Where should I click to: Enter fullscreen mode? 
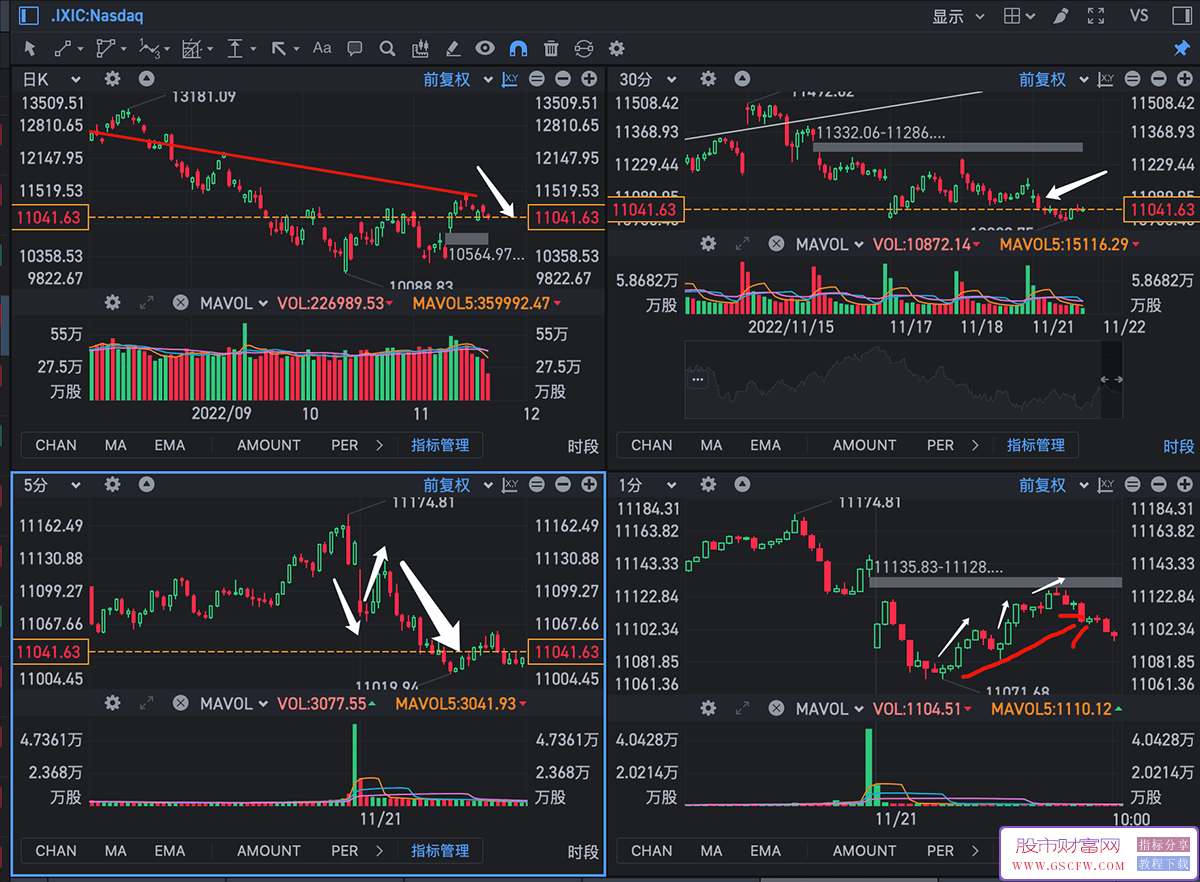click(1096, 16)
